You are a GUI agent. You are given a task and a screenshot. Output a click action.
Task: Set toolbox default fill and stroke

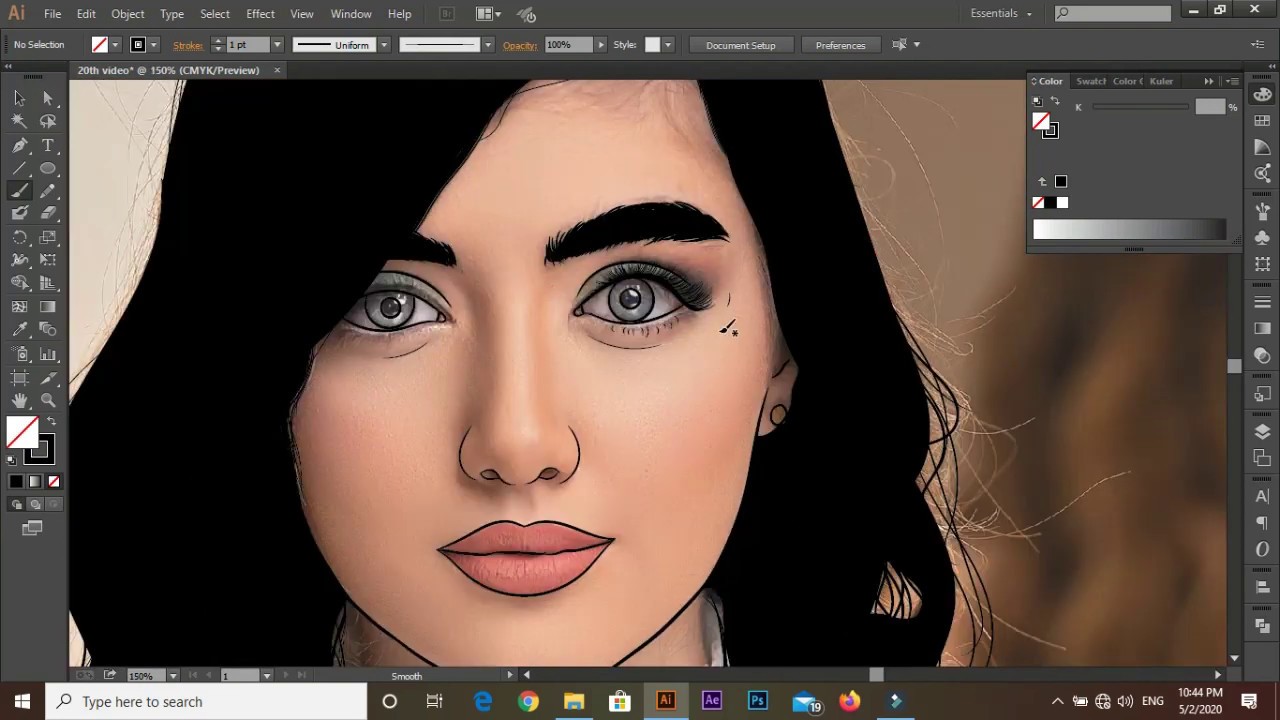click(11, 460)
